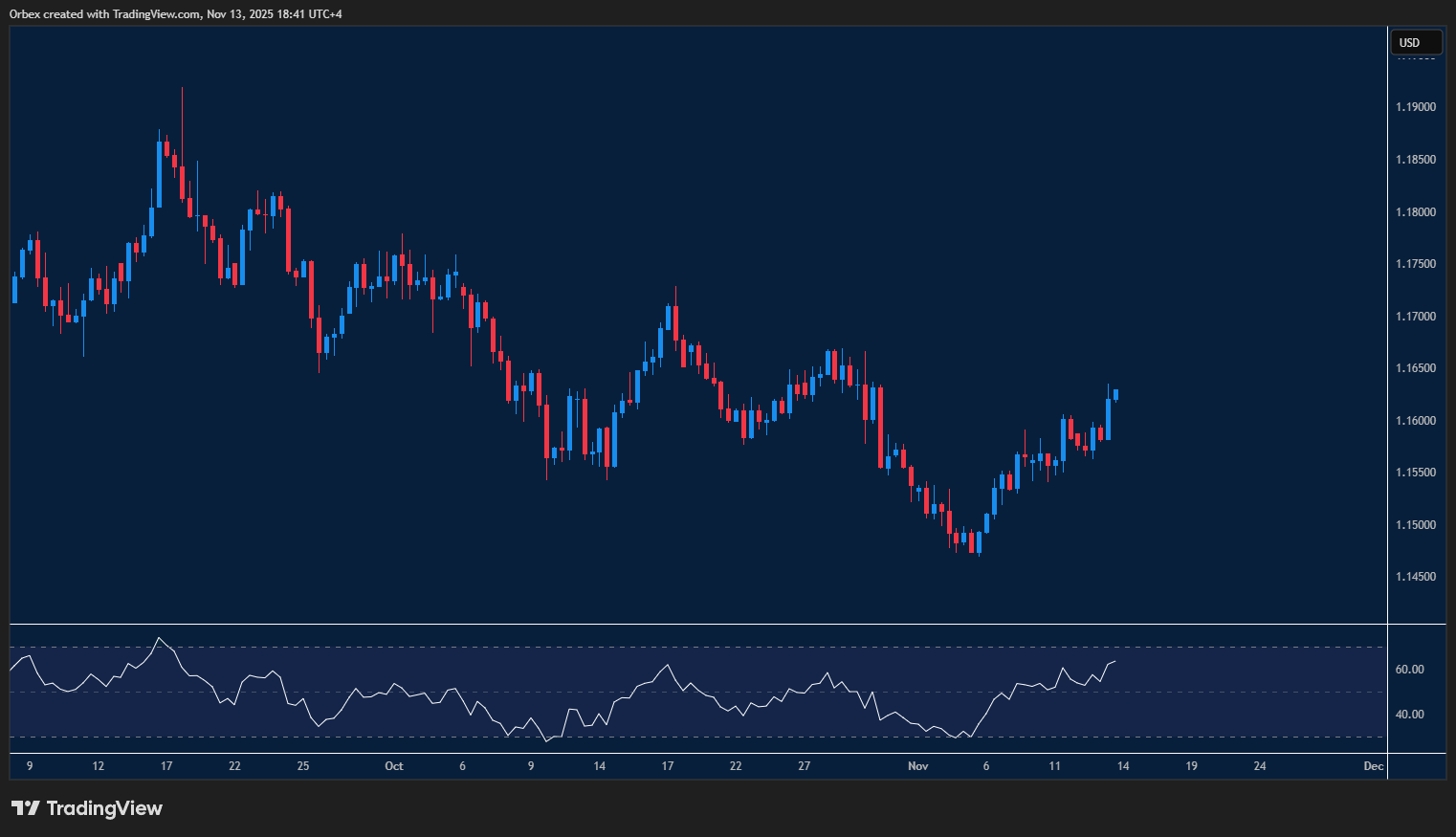Click the Nov label on time axis
Screen dimensions: 1456x837
tap(917, 766)
